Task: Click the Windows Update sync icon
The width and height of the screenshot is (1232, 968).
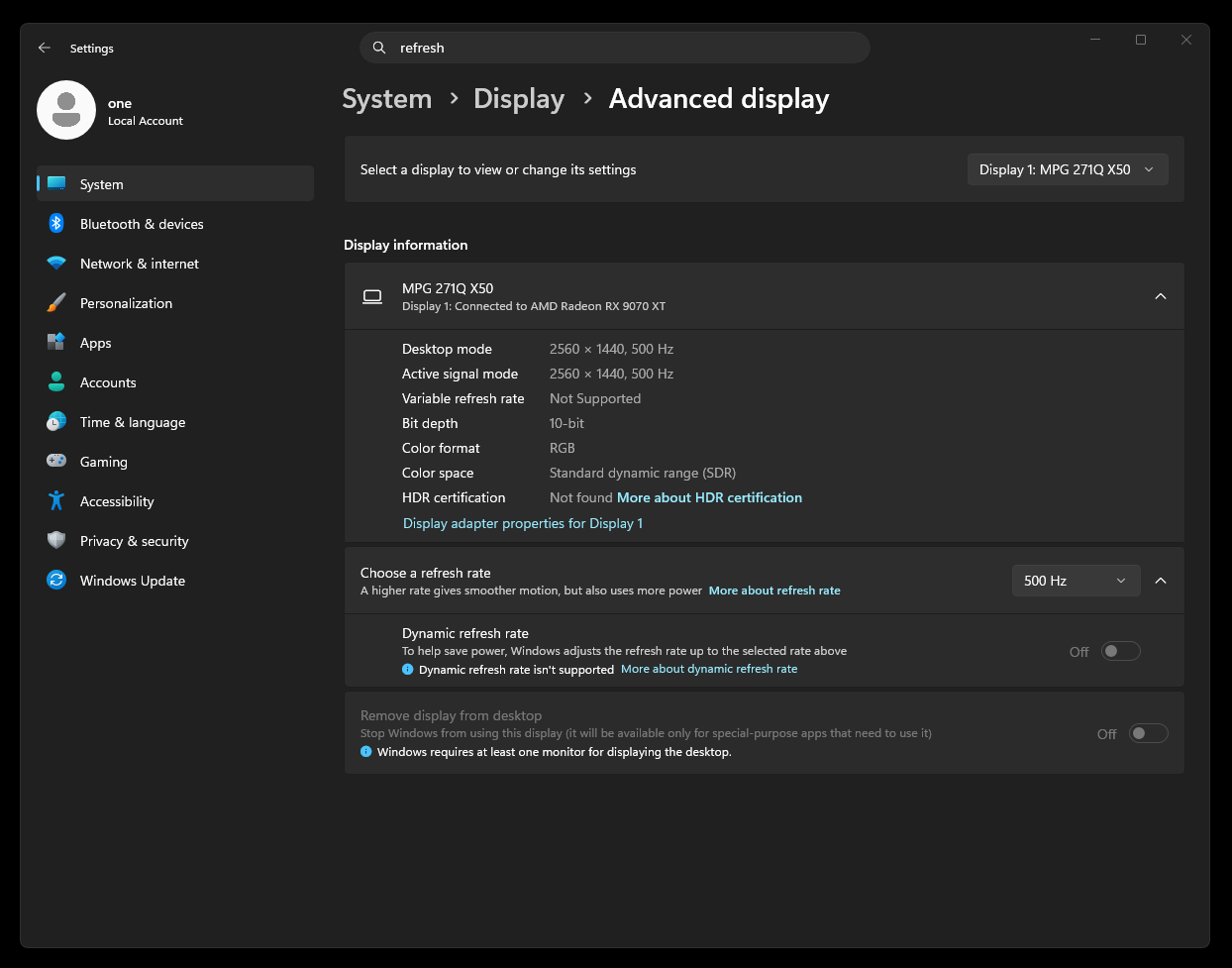Action: (x=56, y=581)
